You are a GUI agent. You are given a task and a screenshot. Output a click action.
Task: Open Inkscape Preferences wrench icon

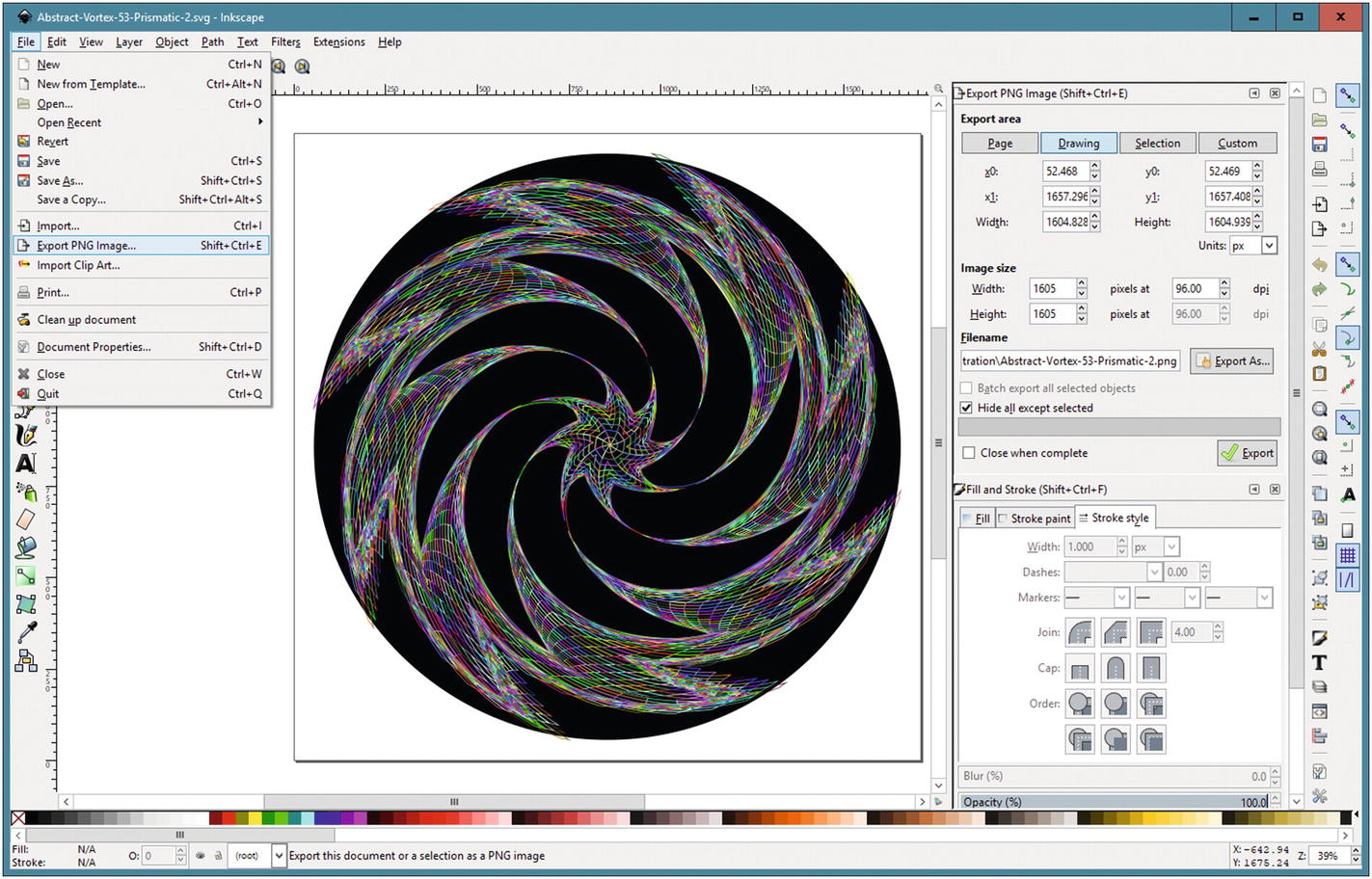[1320, 796]
